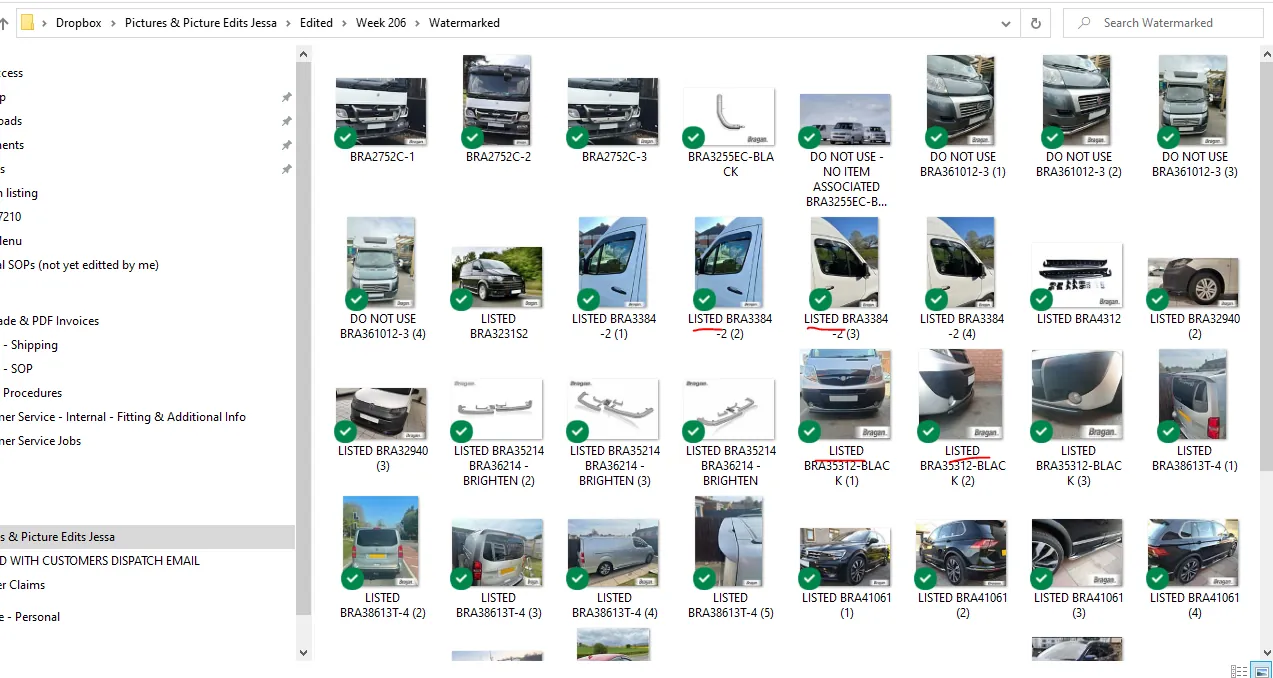Go to the Dropbox breadcrumb
The image size is (1273, 678).
point(78,23)
